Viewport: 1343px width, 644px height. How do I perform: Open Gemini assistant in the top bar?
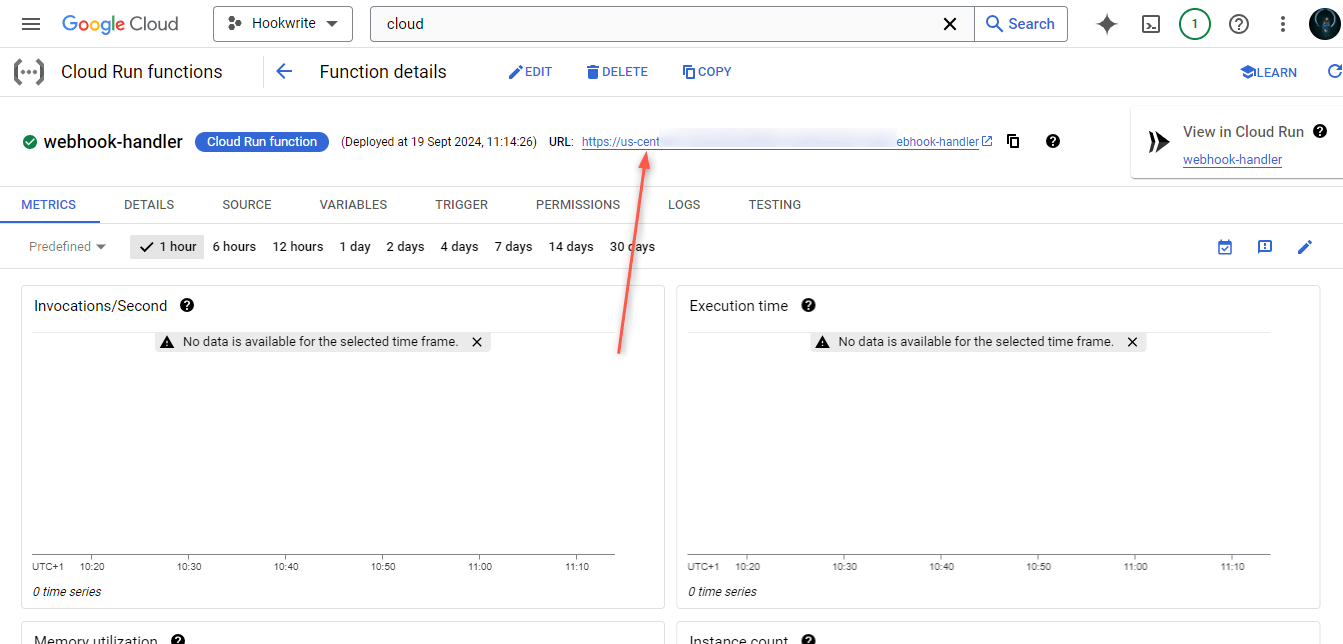tap(1106, 23)
